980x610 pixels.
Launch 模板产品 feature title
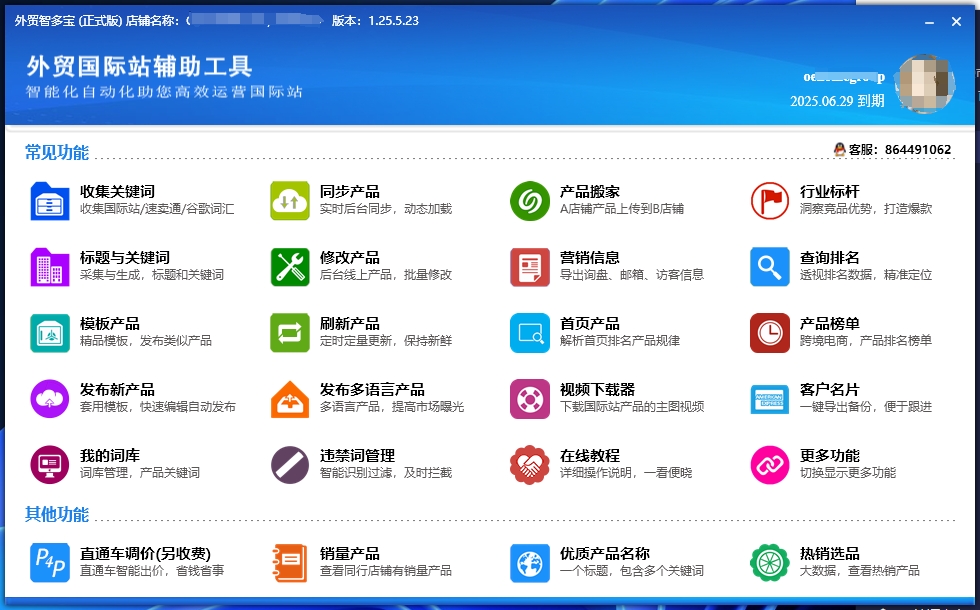pos(110,324)
